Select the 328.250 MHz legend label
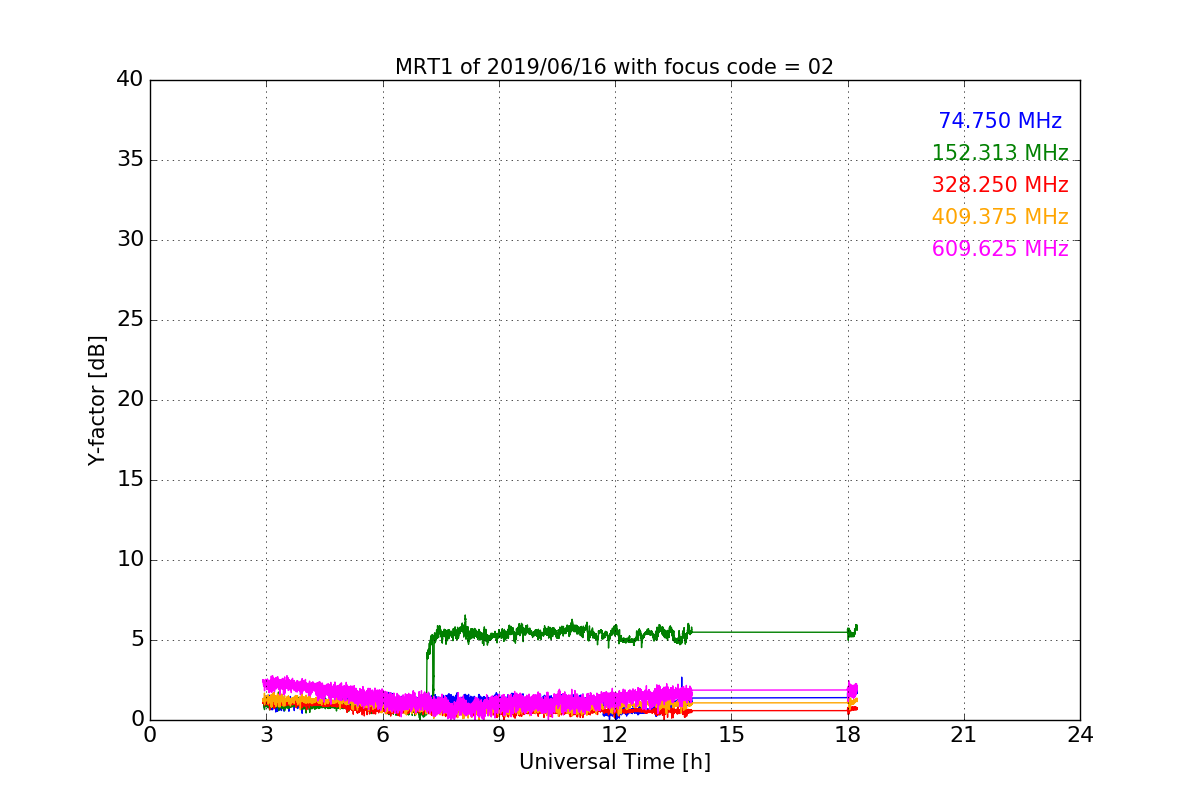 pyautogui.click(x=1000, y=185)
